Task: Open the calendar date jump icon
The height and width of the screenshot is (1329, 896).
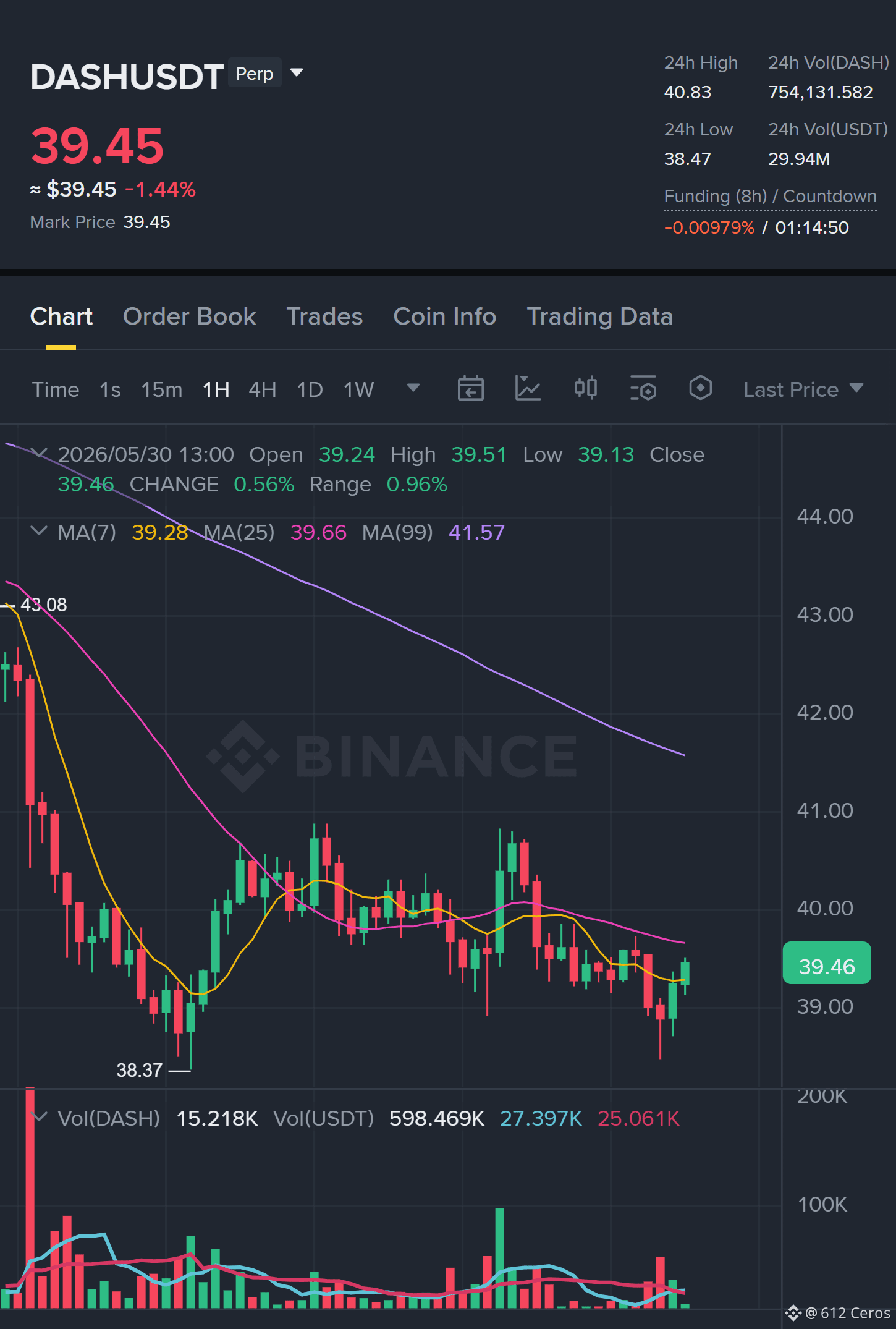Action: 470,389
